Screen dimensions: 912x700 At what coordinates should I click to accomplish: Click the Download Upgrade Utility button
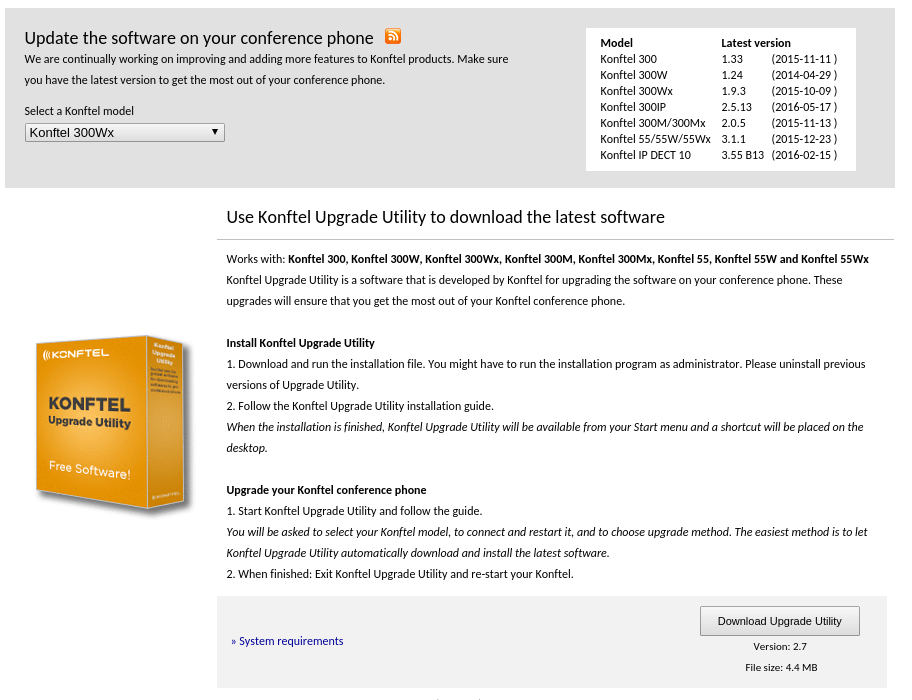[x=779, y=621]
